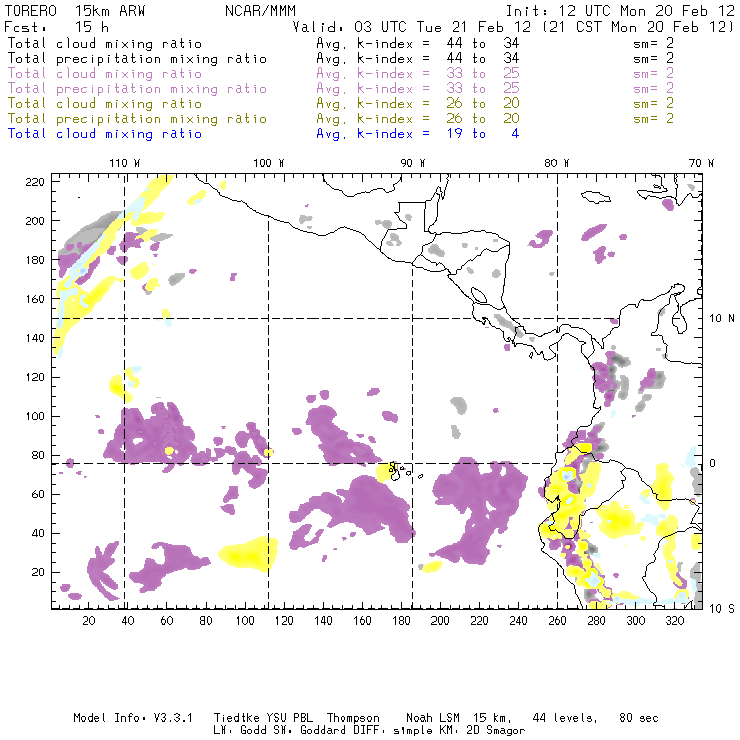Viewport: 740px width, 740px height.
Task: Click the blue 'Total cloud mixing ratio' legend entry
Action: click(105, 135)
